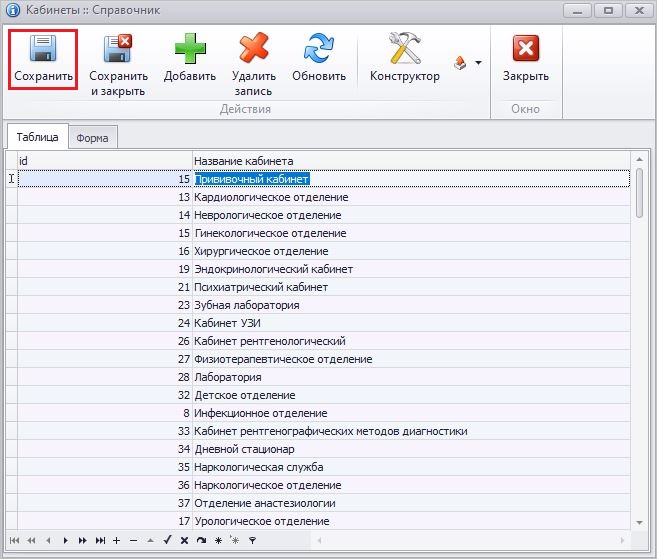
Task: Click the Лаборатория cell
Action: (x=228, y=377)
